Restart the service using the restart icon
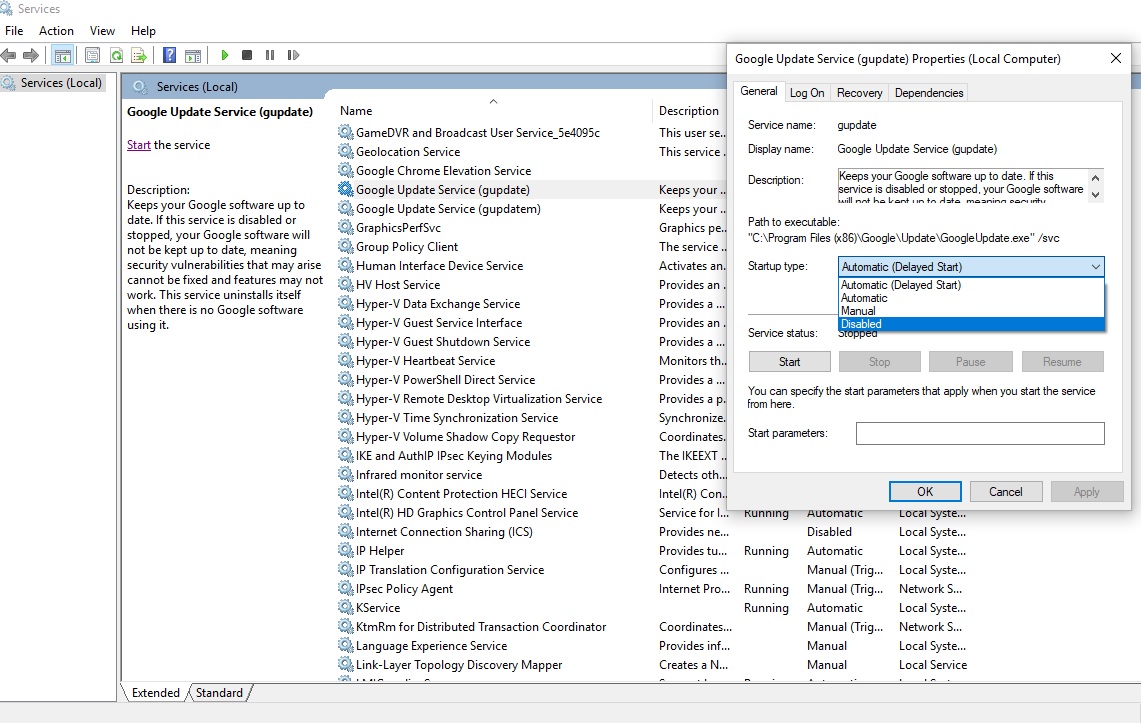 click(292, 55)
